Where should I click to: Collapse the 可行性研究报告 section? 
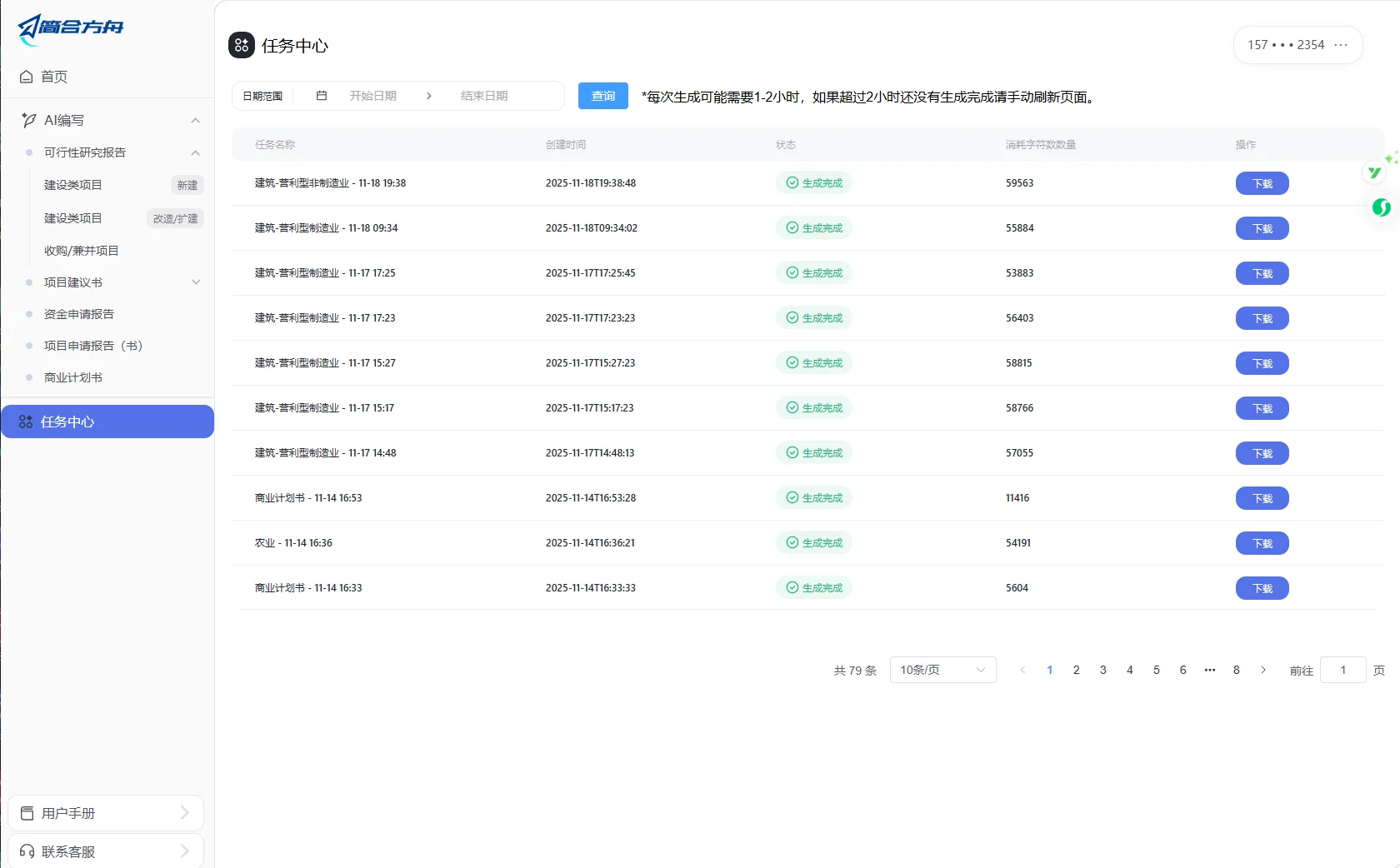pos(195,152)
